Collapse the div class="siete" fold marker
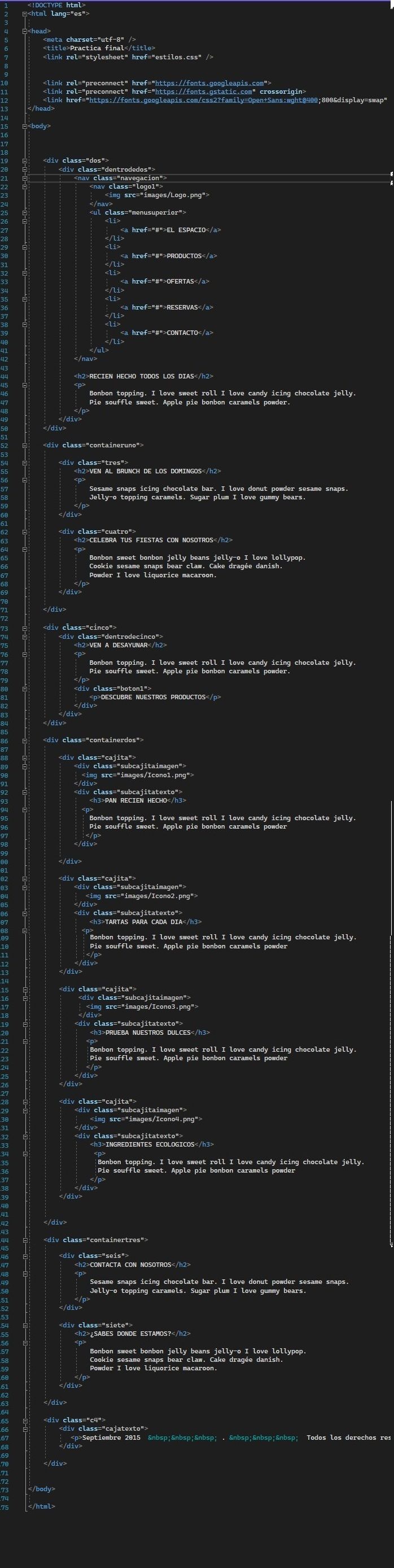The image size is (394, 1568). (24, 1325)
